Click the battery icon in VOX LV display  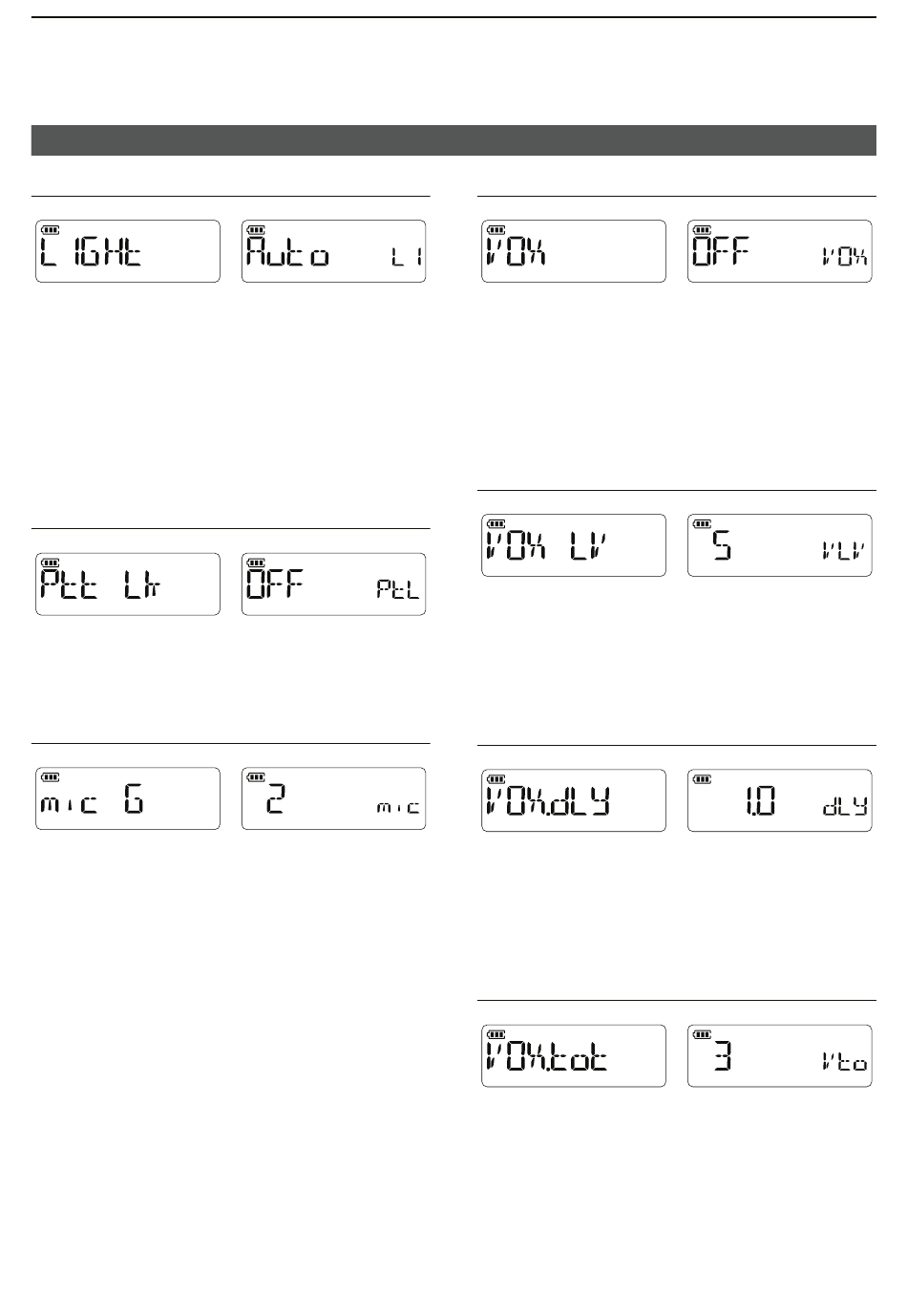(496, 523)
